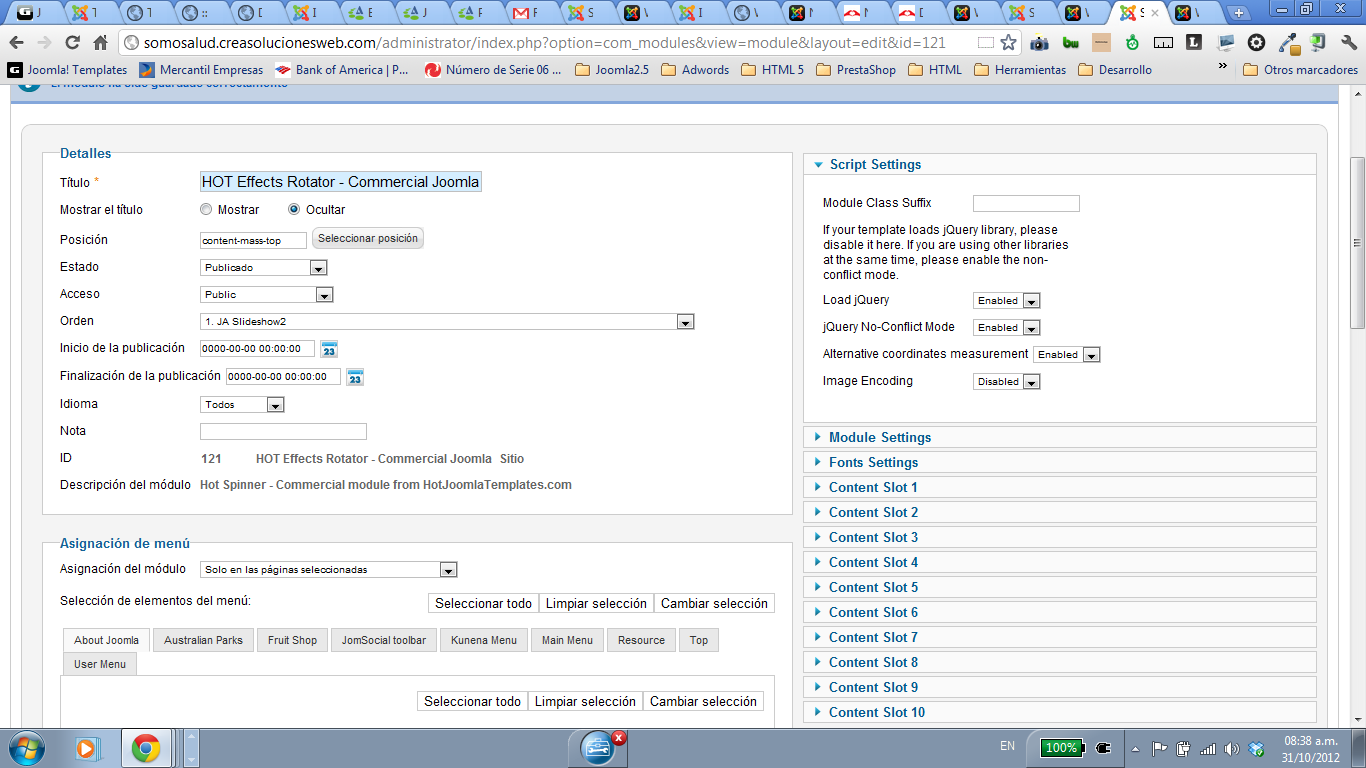1366x768 pixels.
Task: Go to browser home page icon
Action: pyautogui.click(x=100, y=43)
